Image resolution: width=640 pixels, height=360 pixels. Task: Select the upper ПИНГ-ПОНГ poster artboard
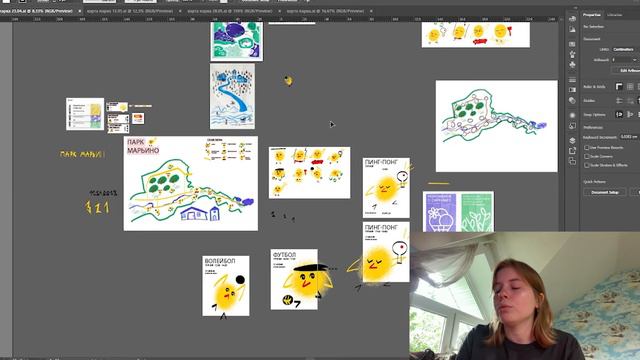[x=386, y=188]
